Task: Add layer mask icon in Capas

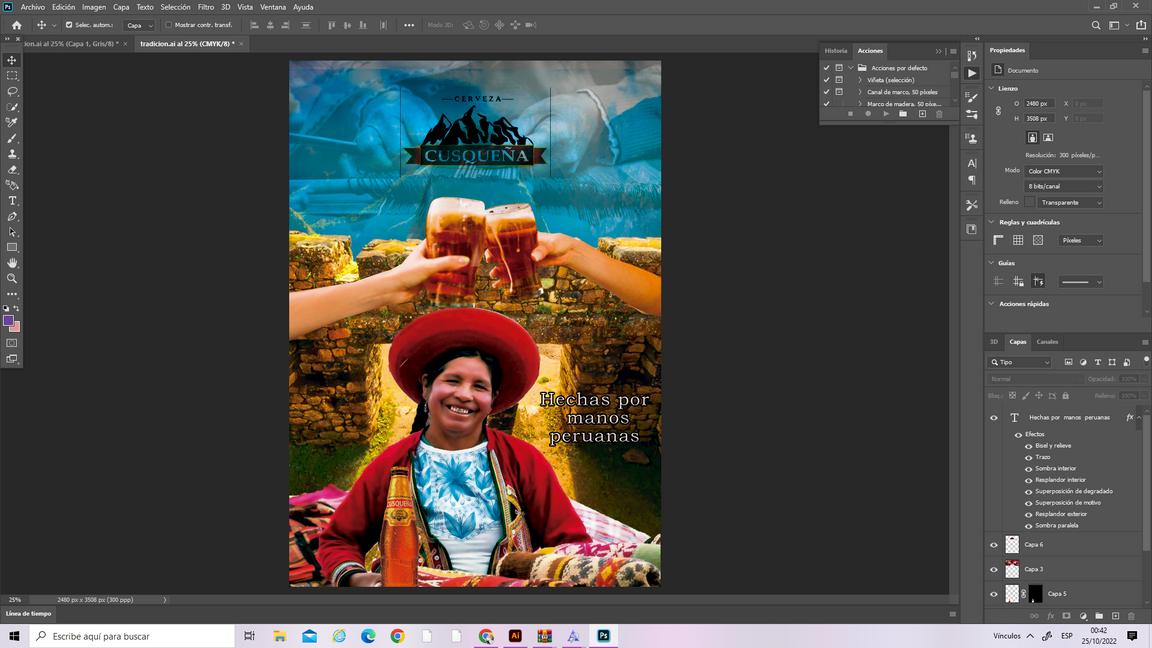Action: (x=1067, y=616)
